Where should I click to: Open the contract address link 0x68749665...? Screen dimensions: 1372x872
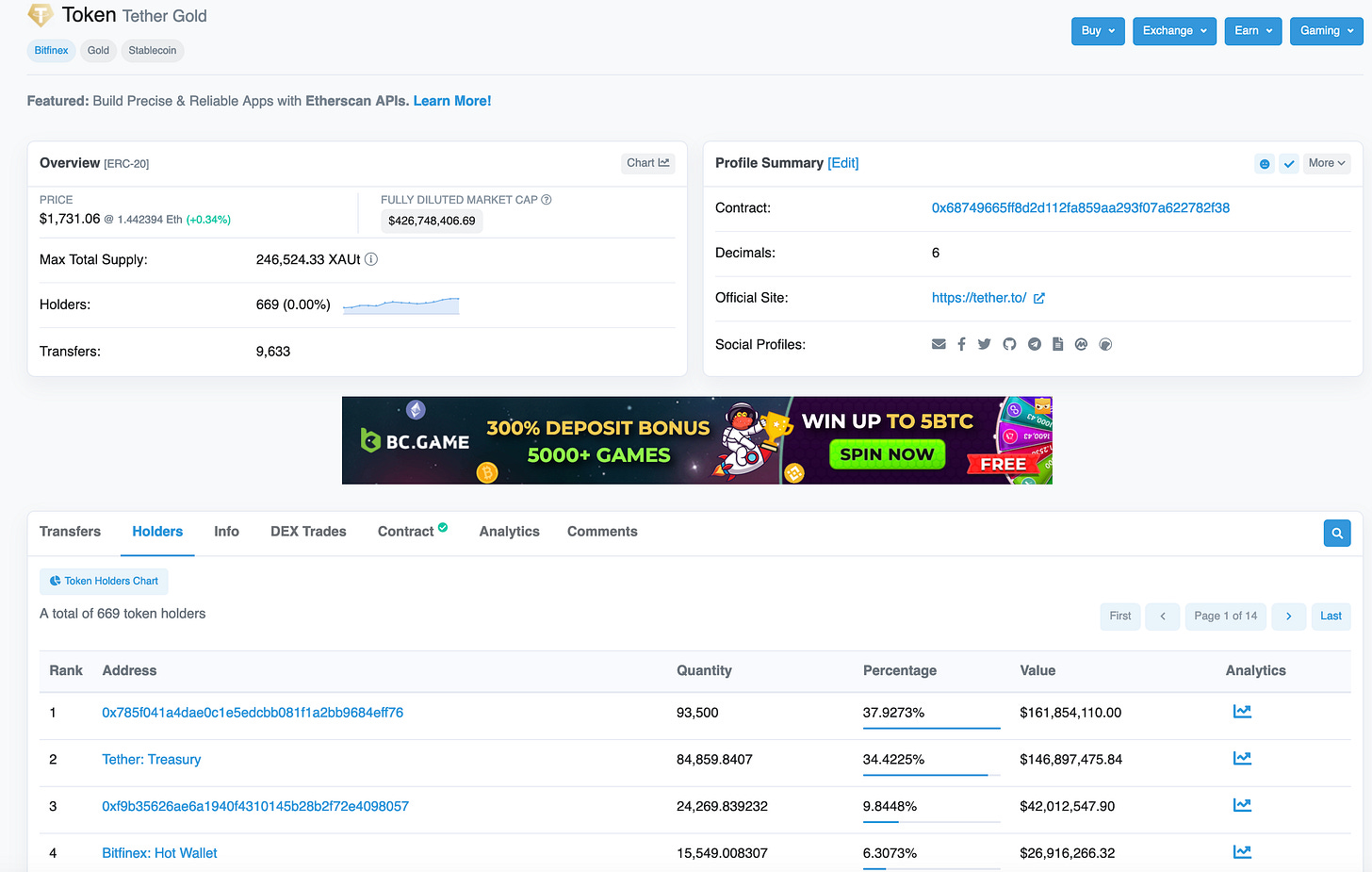pos(1081,208)
